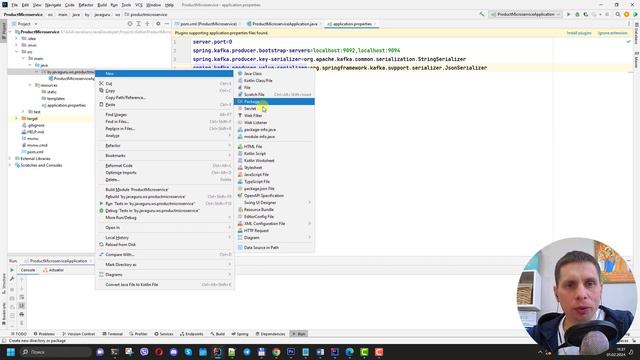The image size is (640, 360).
Task: Select Optimize Imports in context menu
Action: tap(164, 172)
